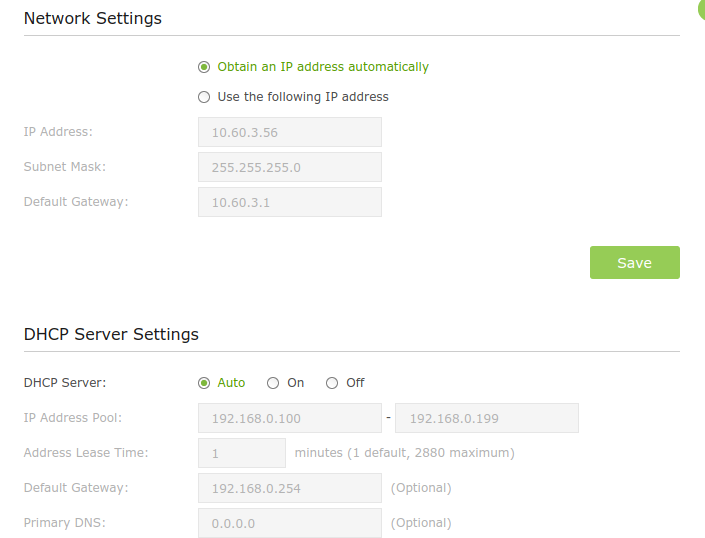
Task: Click the Network Settings section heading
Action: [x=93, y=18]
